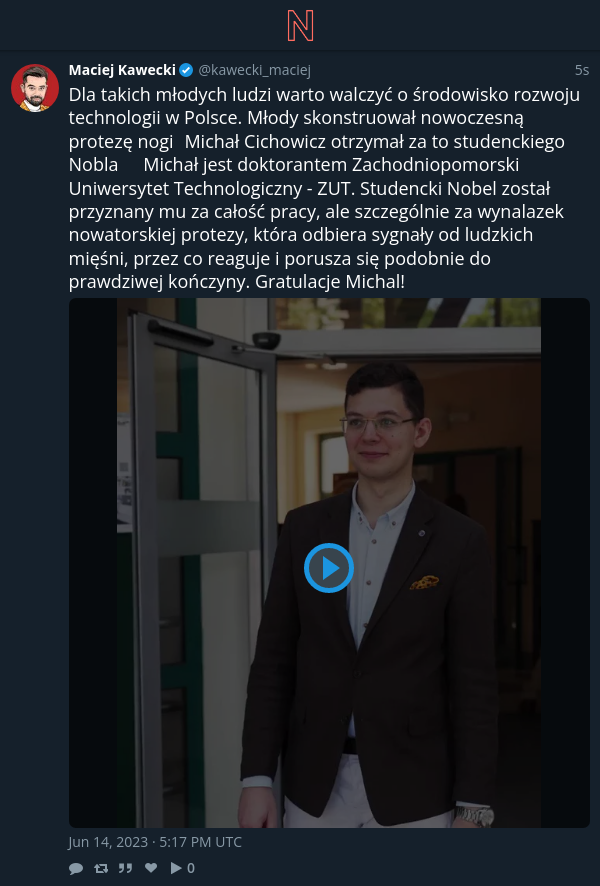Click the blue verified badge icon
This screenshot has width=600, height=886.
click(x=186, y=71)
